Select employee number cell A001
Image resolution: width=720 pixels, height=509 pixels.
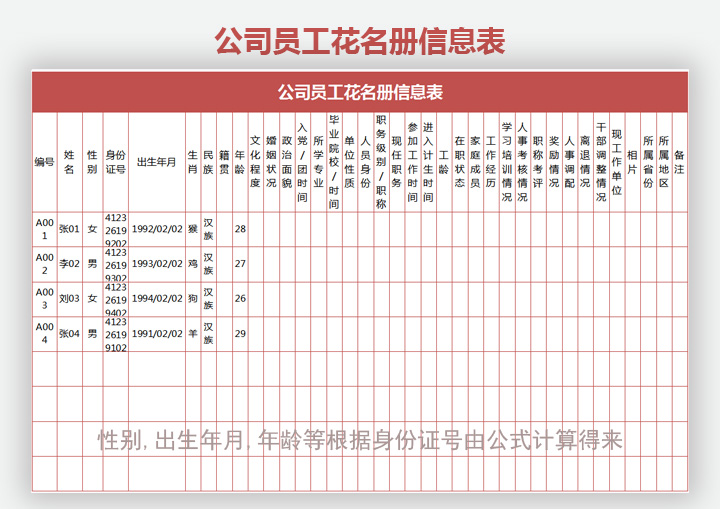pos(45,229)
